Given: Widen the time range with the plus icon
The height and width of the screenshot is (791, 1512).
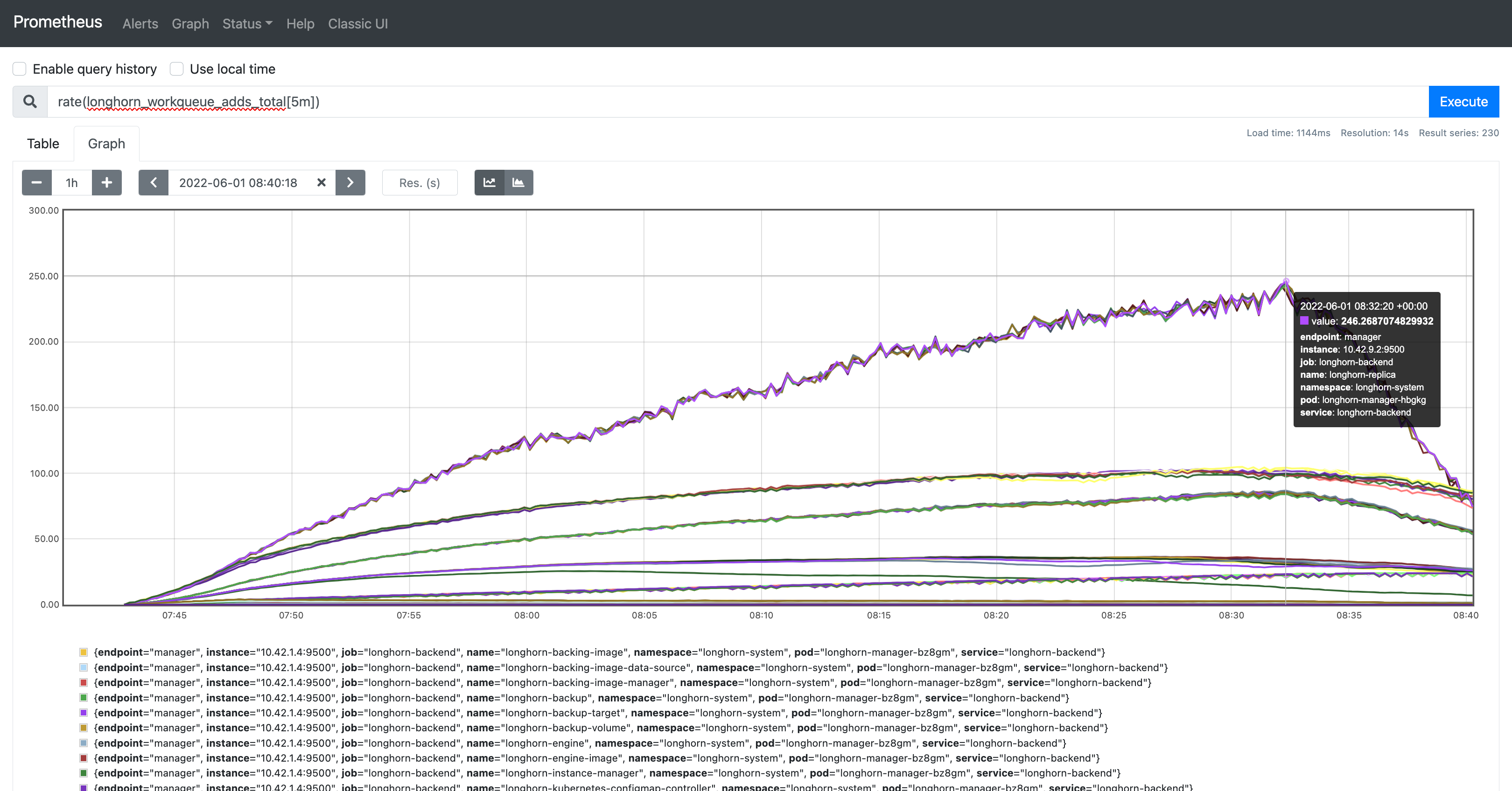Looking at the screenshot, I should (107, 182).
